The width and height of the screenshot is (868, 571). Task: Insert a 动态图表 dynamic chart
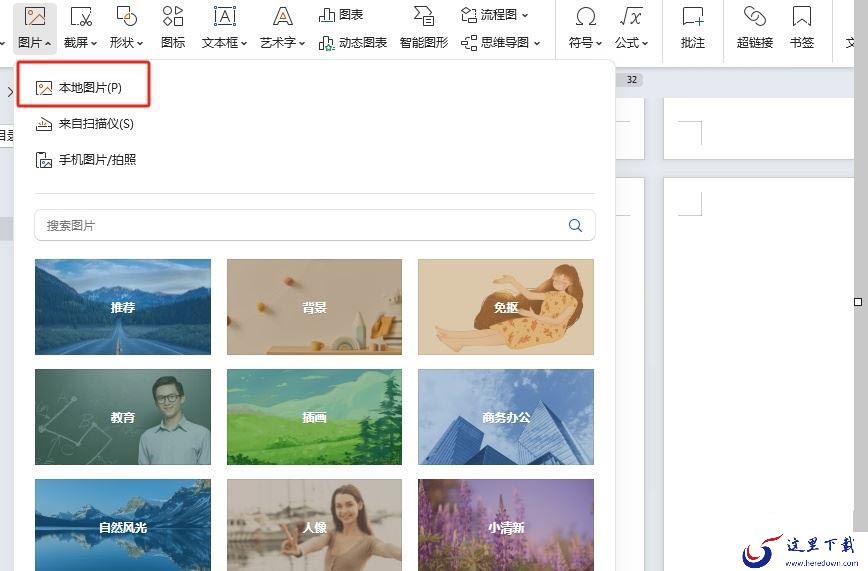(x=353, y=43)
